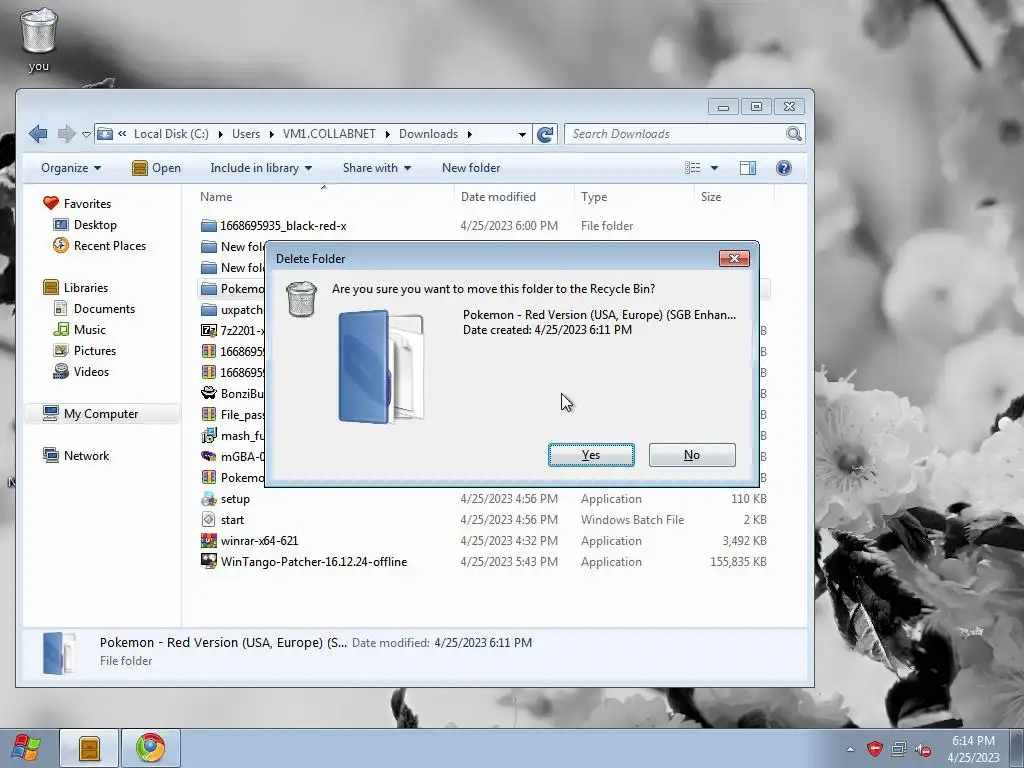Viewport: 1024px width, 768px height.
Task: Select the uxpatch folder icon
Action: pos(208,310)
